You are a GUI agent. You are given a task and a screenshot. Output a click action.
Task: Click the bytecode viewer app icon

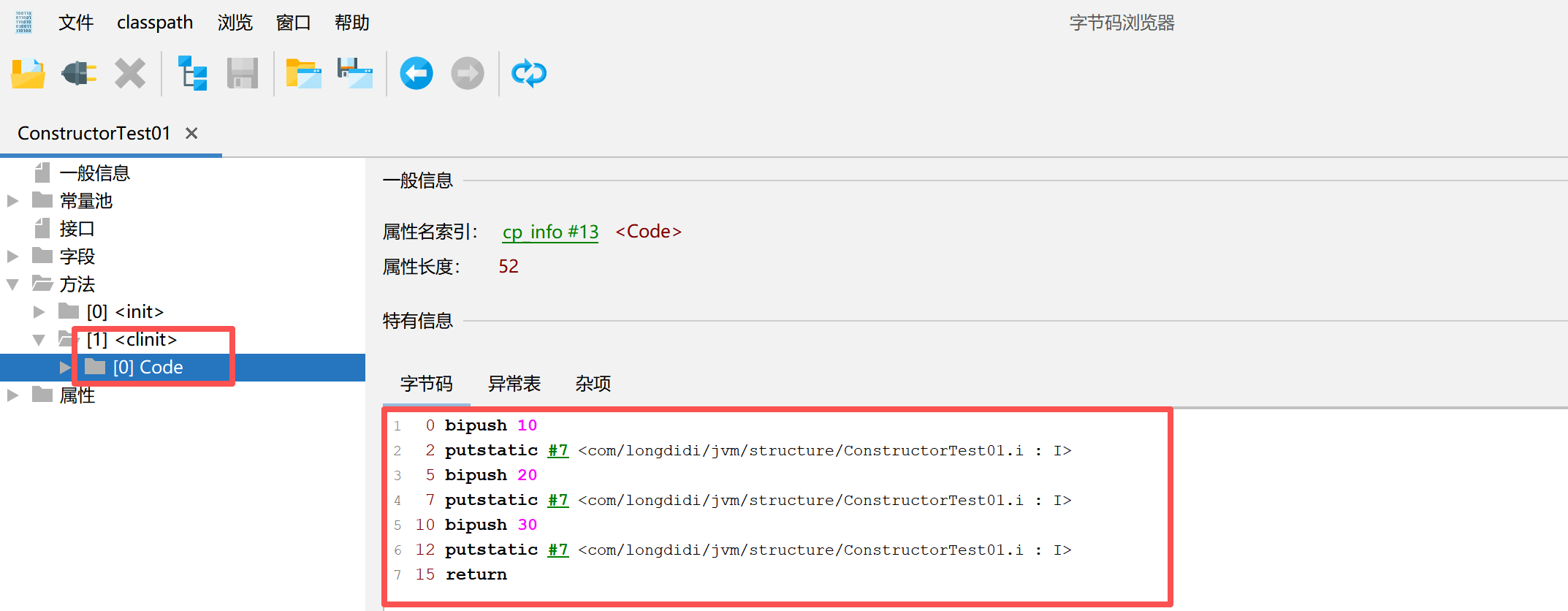[23, 22]
